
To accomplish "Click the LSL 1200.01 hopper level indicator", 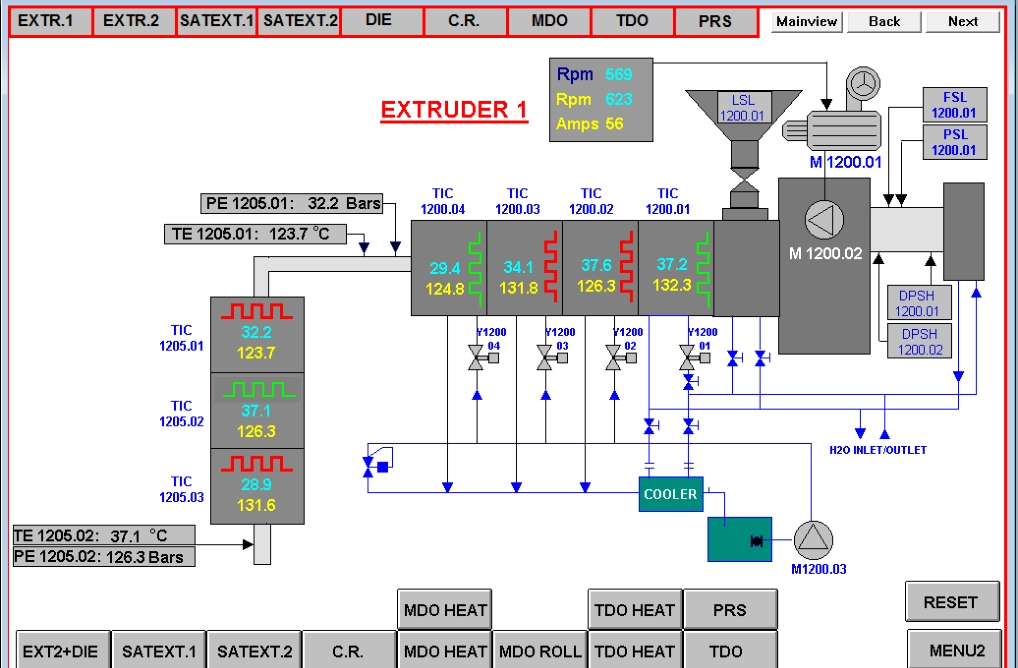I will tap(741, 108).
